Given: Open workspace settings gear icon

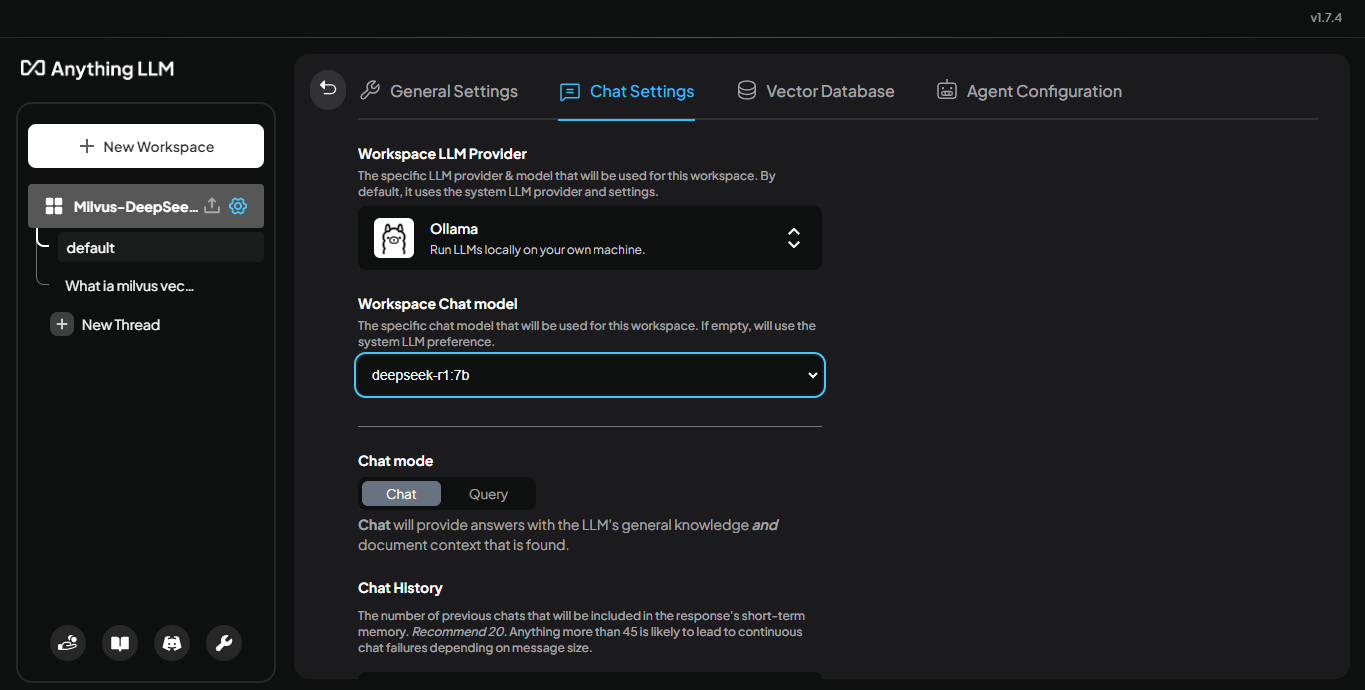Looking at the screenshot, I should pos(238,206).
